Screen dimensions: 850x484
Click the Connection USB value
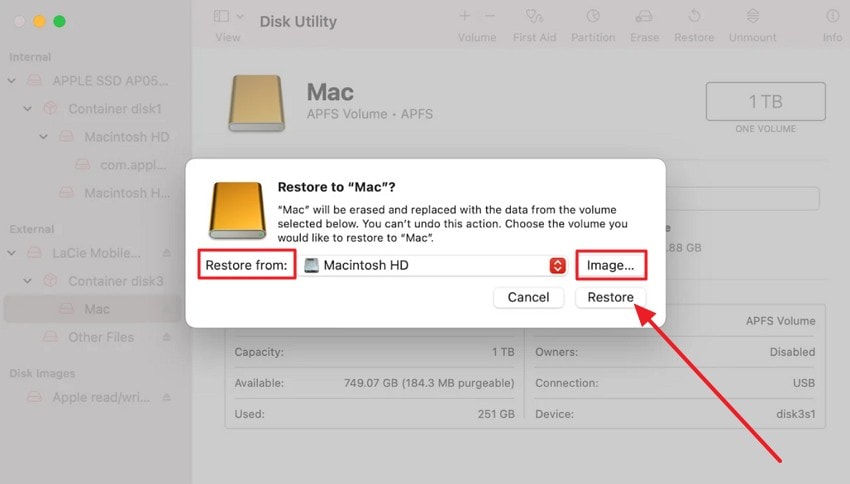[x=803, y=383]
